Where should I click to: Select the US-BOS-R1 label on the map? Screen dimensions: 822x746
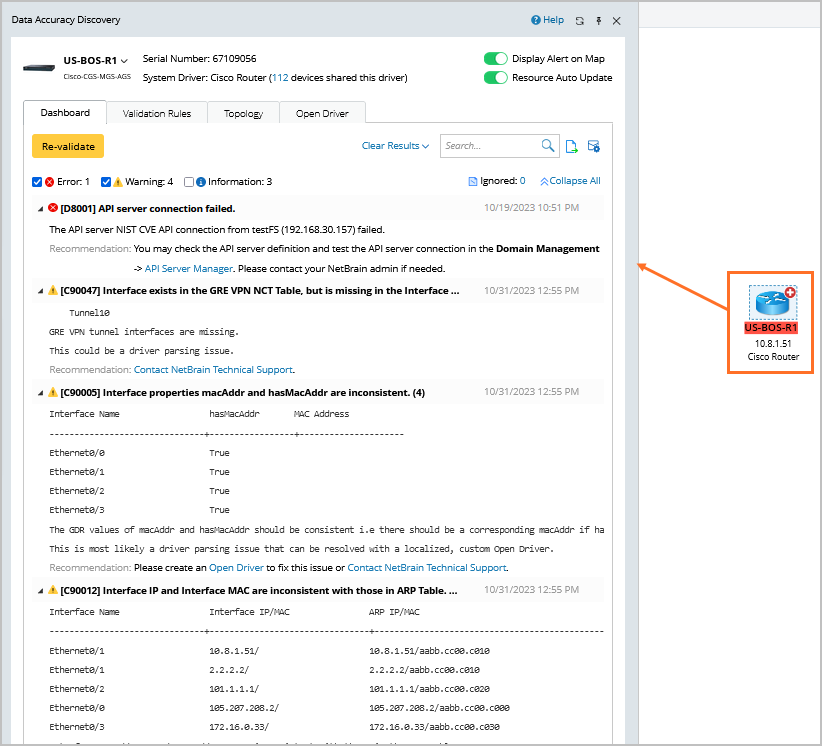coord(771,328)
